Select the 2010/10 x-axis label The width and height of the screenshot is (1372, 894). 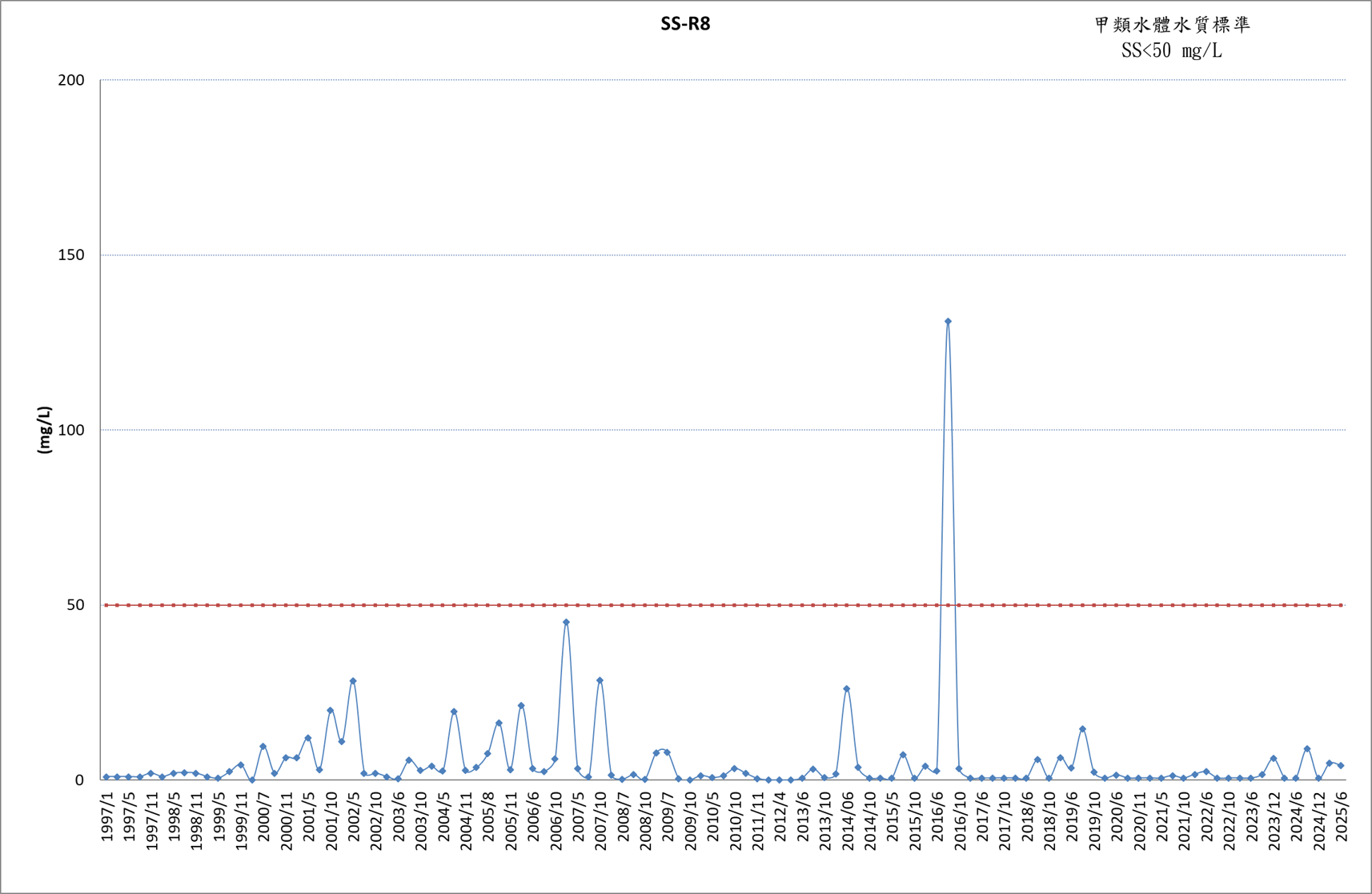(x=736, y=820)
